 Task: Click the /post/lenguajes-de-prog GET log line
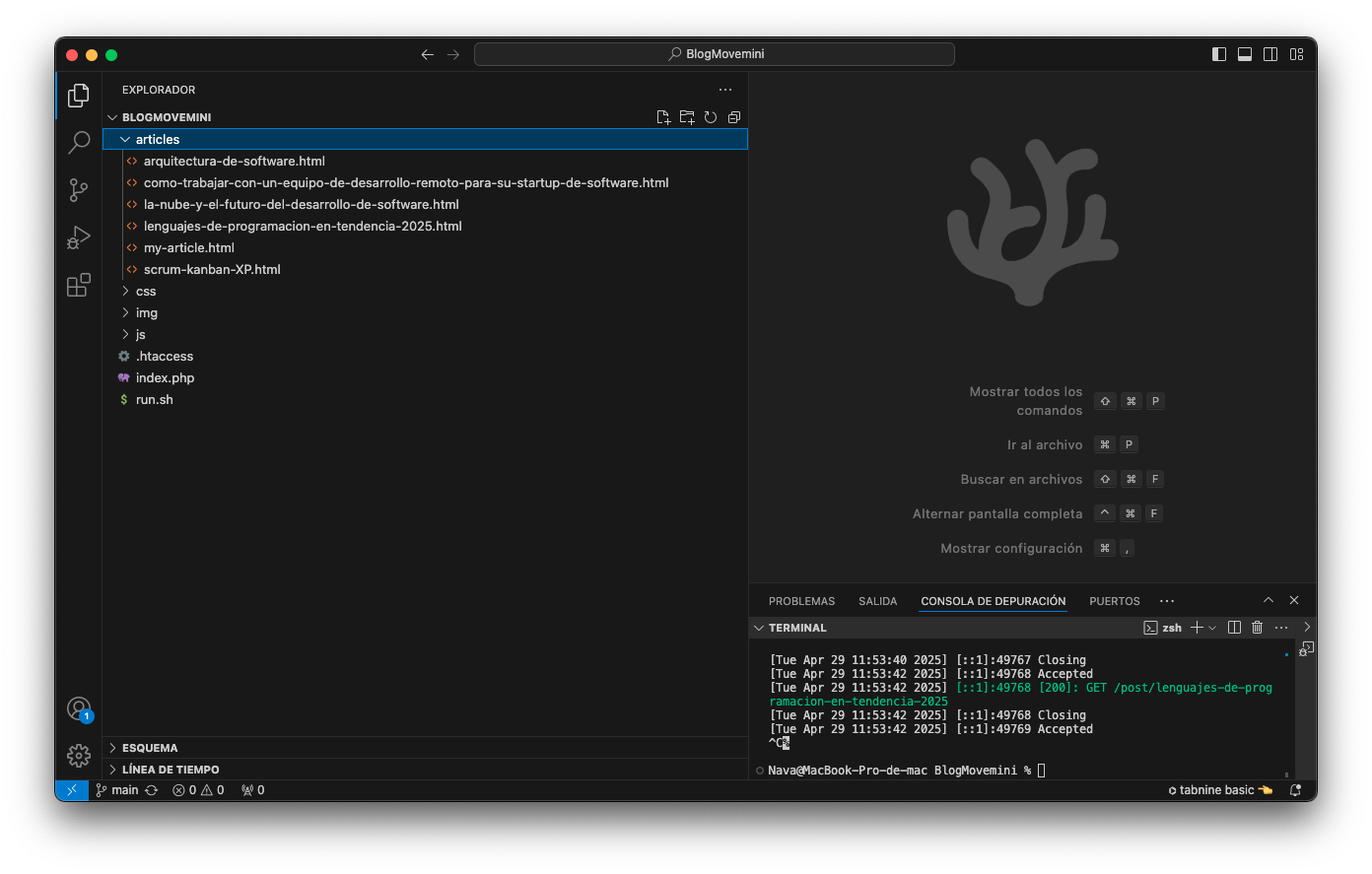[x=1020, y=695]
